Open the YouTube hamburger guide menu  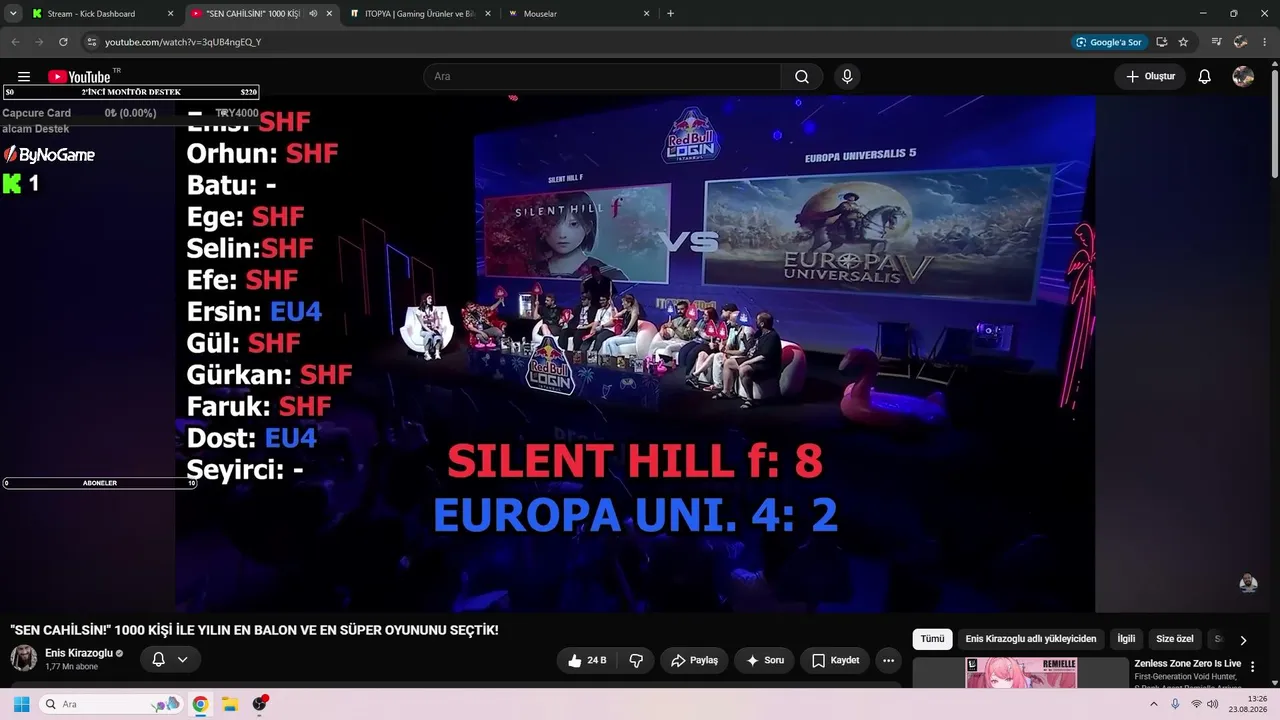pyautogui.click(x=24, y=77)
